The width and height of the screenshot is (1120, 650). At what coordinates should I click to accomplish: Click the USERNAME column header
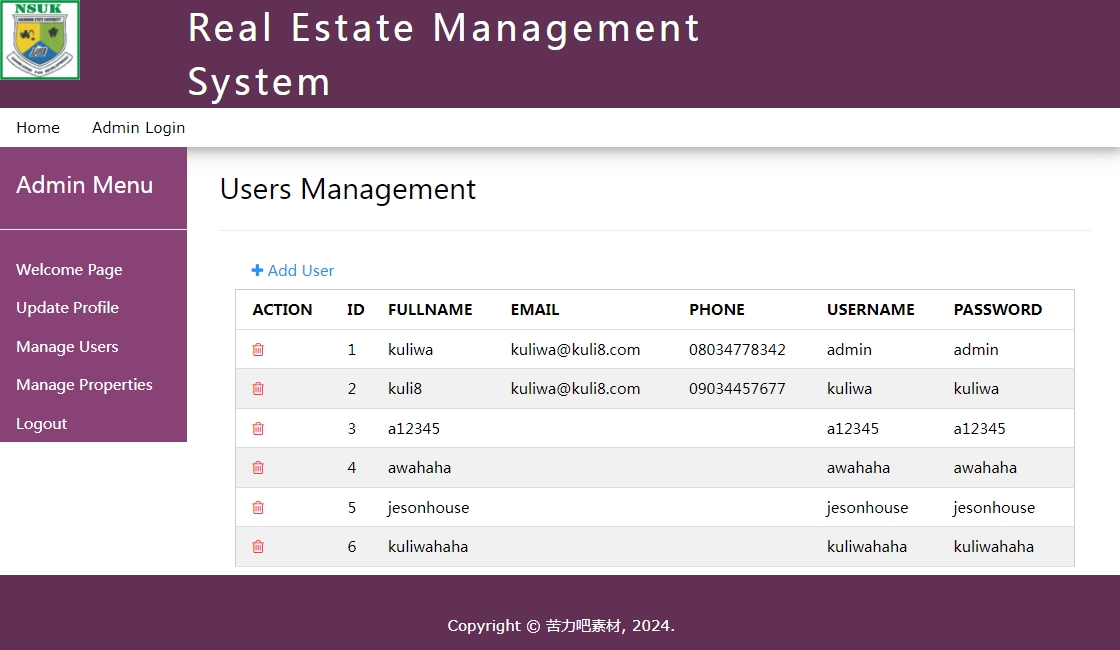pyautogui.click(x=870, y=310)
